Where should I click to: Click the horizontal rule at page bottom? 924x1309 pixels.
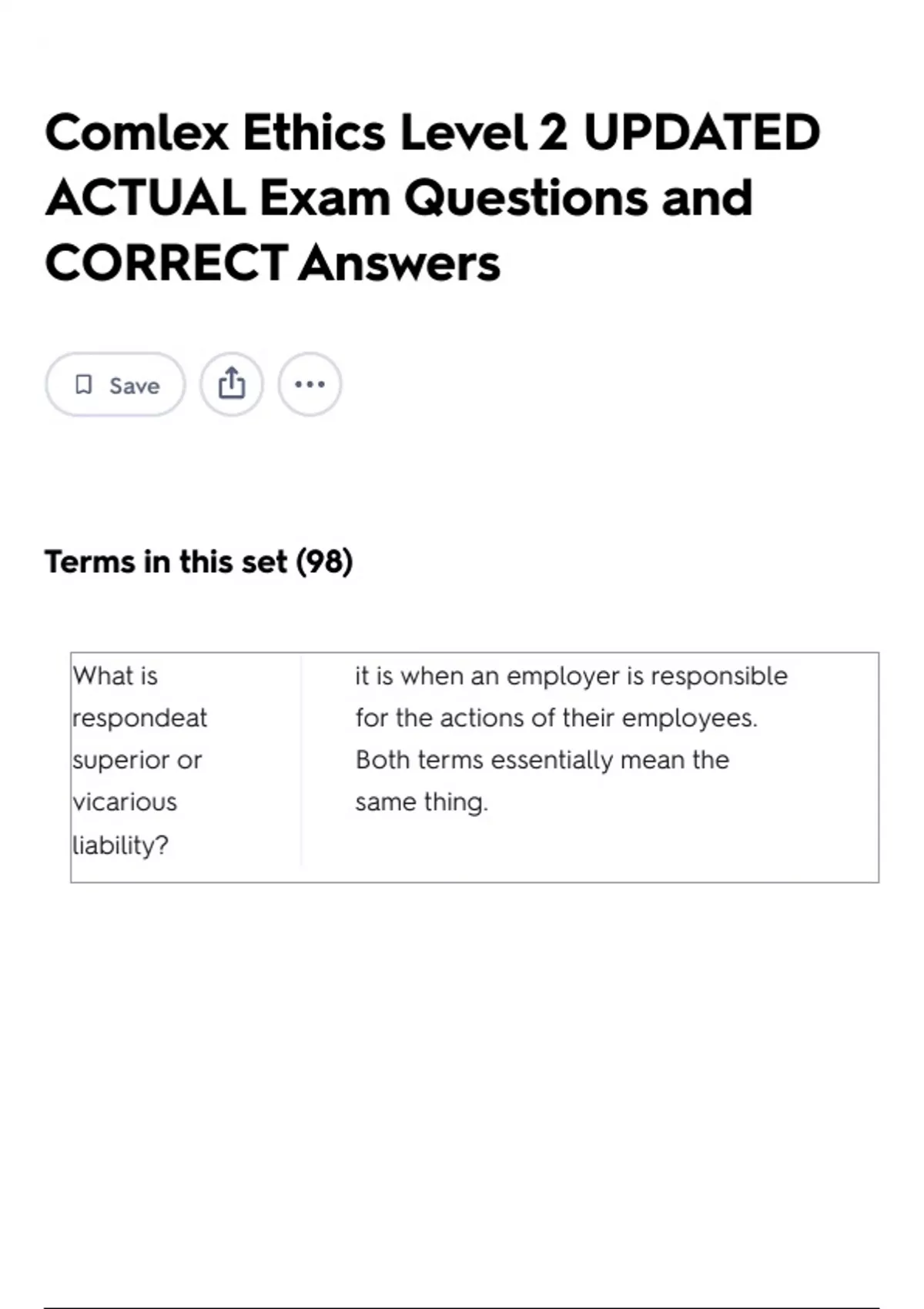462,1307
